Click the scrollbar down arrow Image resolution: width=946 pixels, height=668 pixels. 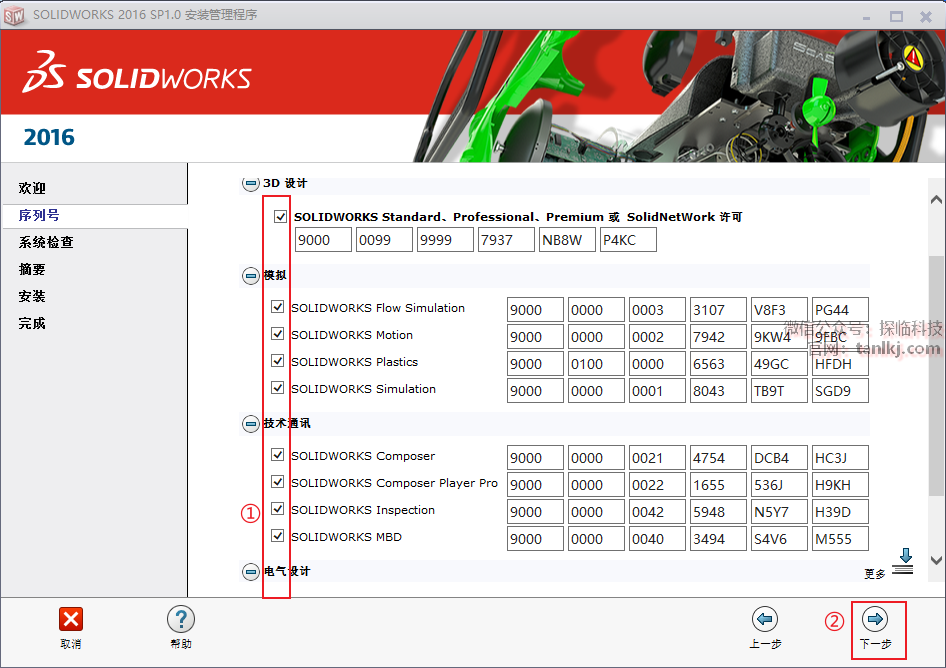click(x=936, y=561)
